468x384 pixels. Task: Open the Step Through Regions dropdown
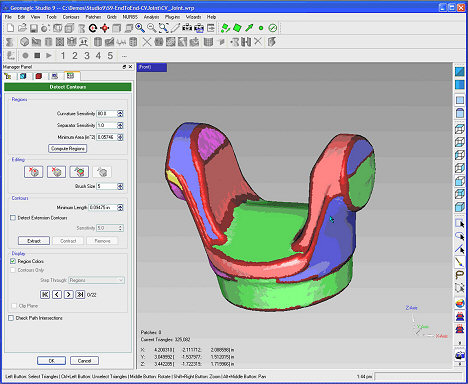coord(96,280)
